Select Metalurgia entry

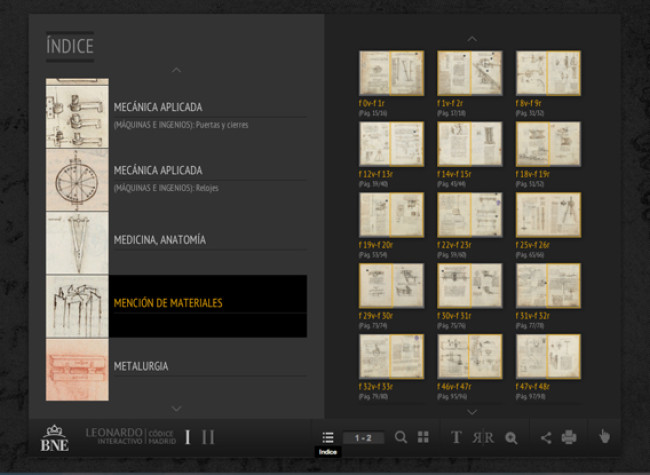pyautogui.click(x=210, y=370)
